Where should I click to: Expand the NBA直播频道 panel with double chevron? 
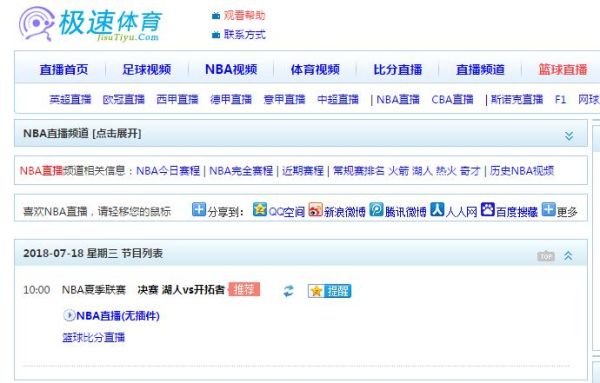[x=569, y=135]
